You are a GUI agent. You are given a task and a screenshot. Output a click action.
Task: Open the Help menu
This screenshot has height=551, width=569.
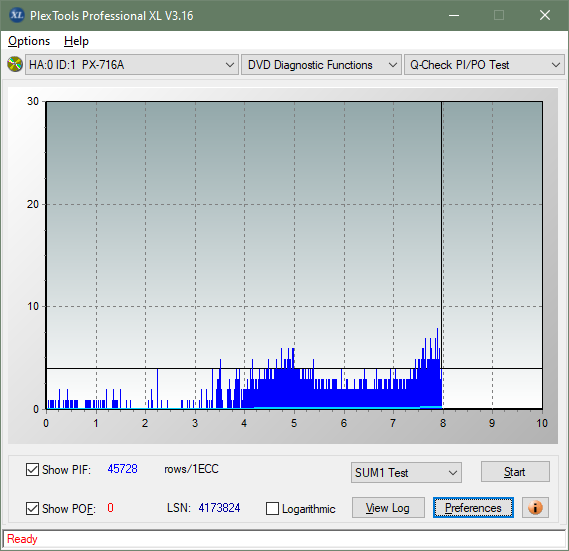tap(76, 41)
